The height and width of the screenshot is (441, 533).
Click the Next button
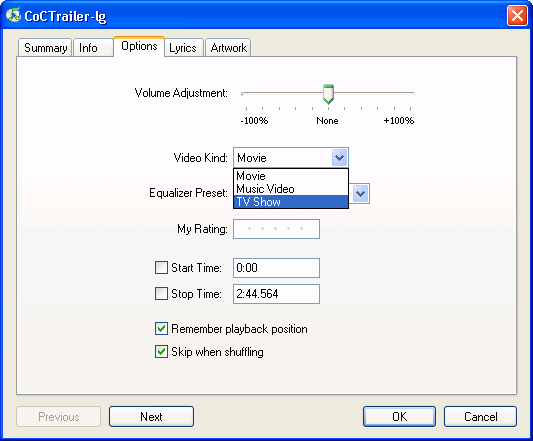pyautogui.click(x=151, y=417)
